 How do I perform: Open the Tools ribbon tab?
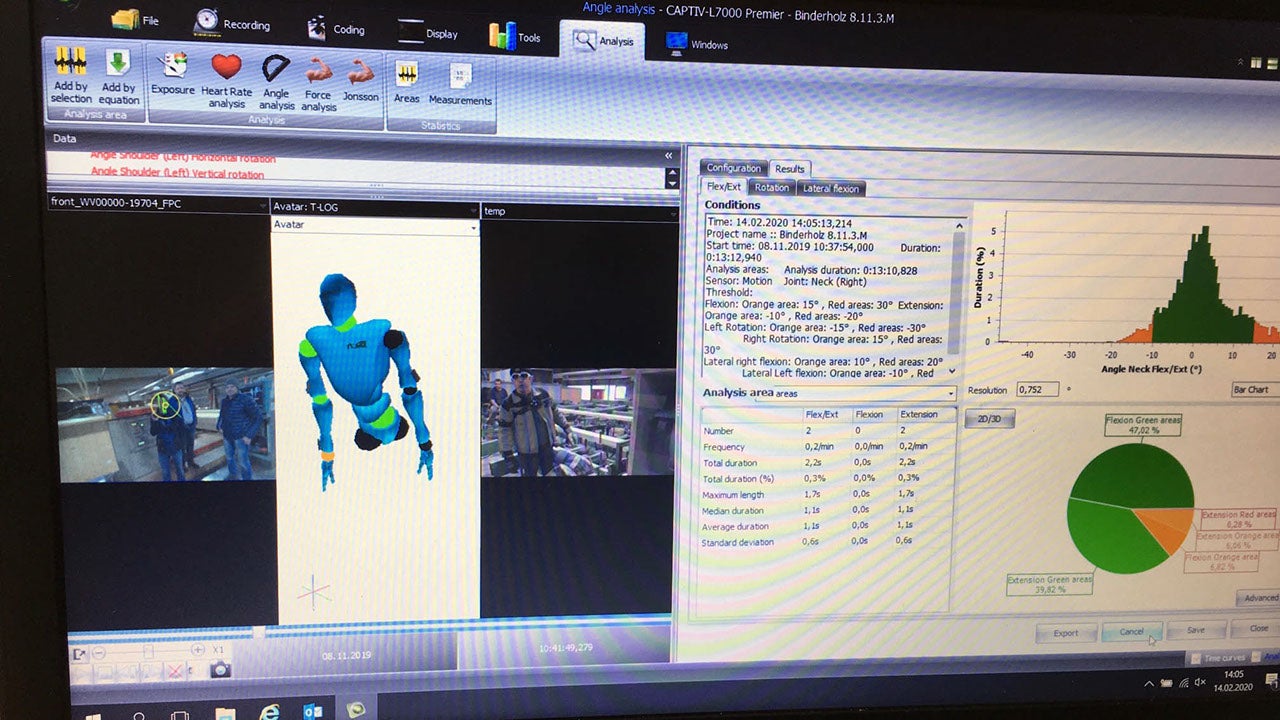tap(515, 37)
